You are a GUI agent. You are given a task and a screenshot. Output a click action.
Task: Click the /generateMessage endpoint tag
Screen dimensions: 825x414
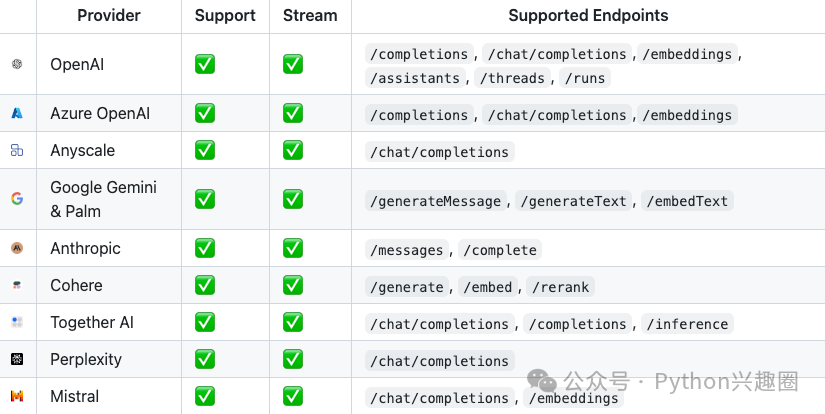point(435,201)
